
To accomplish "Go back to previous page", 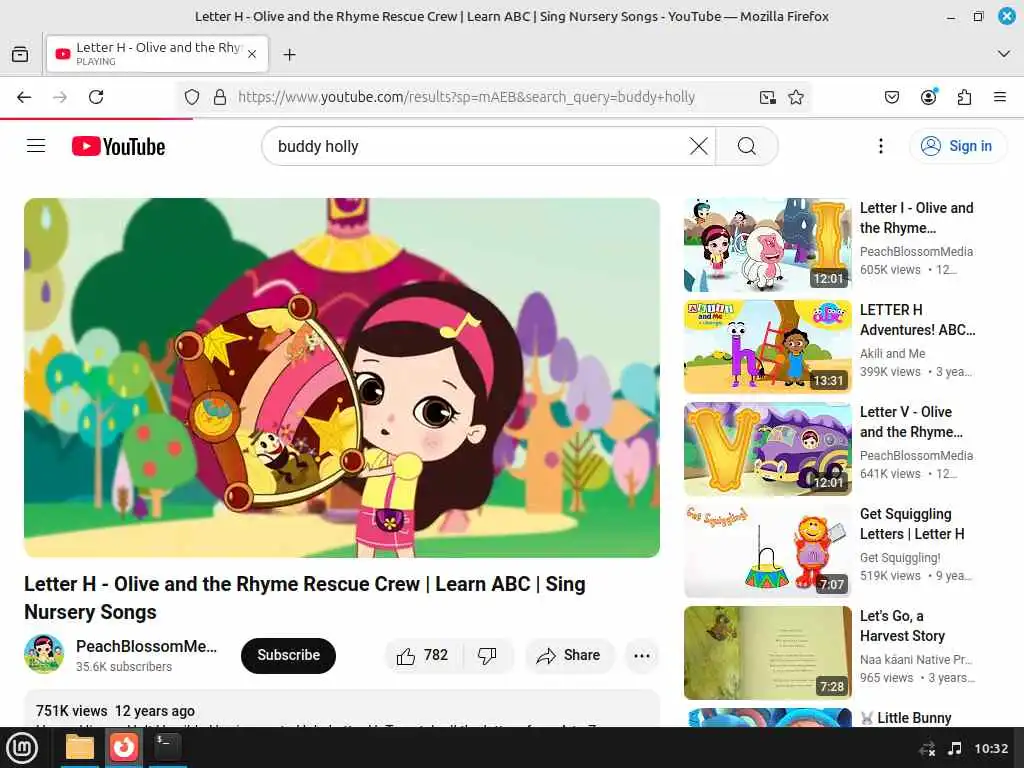I will coord(24,97).
